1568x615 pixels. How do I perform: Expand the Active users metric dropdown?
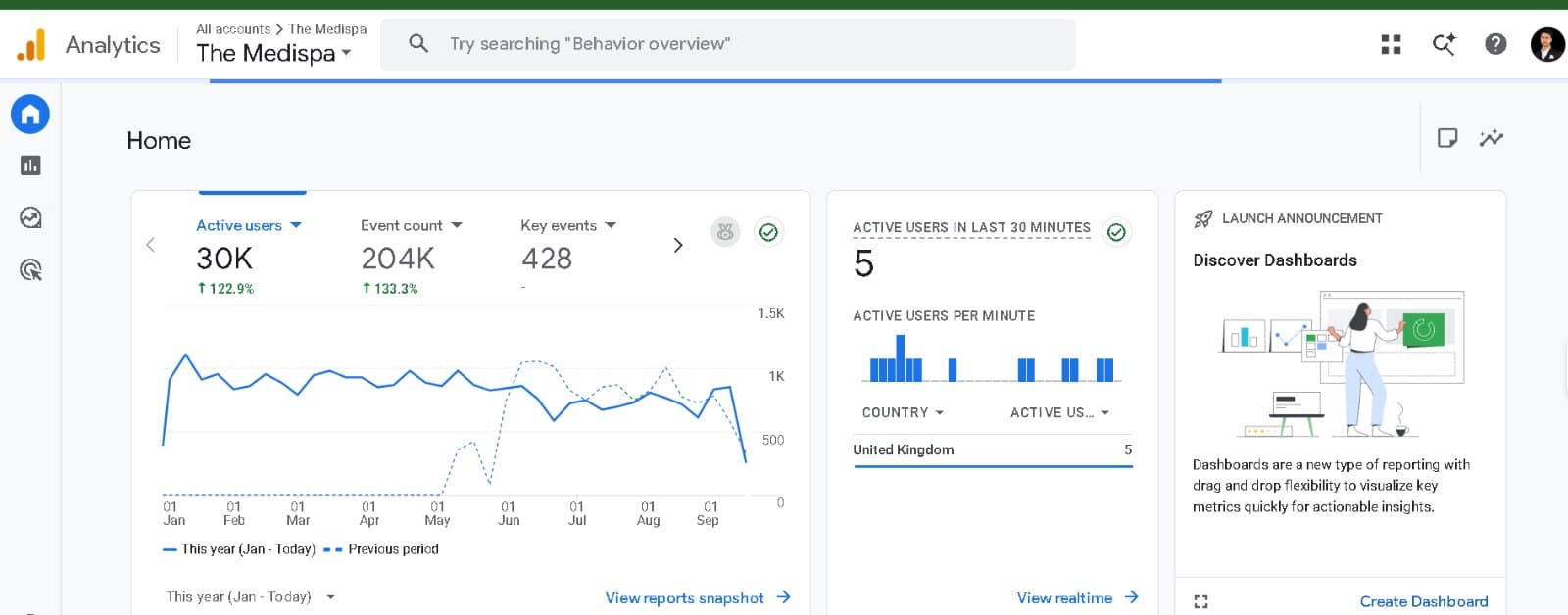(249, 225)
